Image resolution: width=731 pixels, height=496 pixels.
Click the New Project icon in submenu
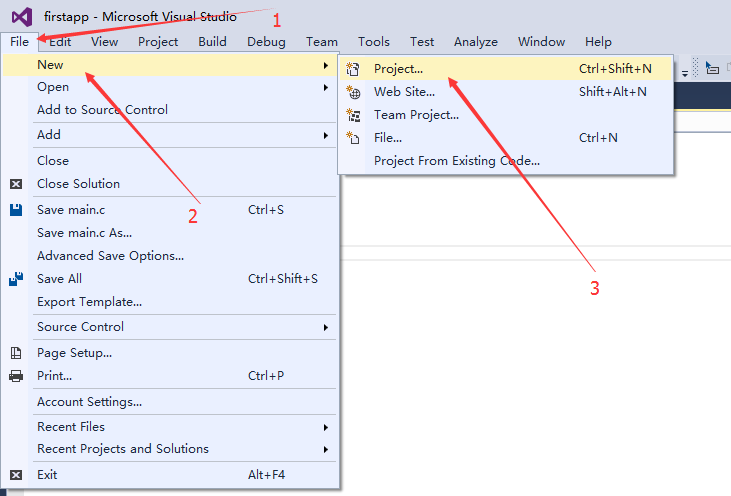(352, 69)
